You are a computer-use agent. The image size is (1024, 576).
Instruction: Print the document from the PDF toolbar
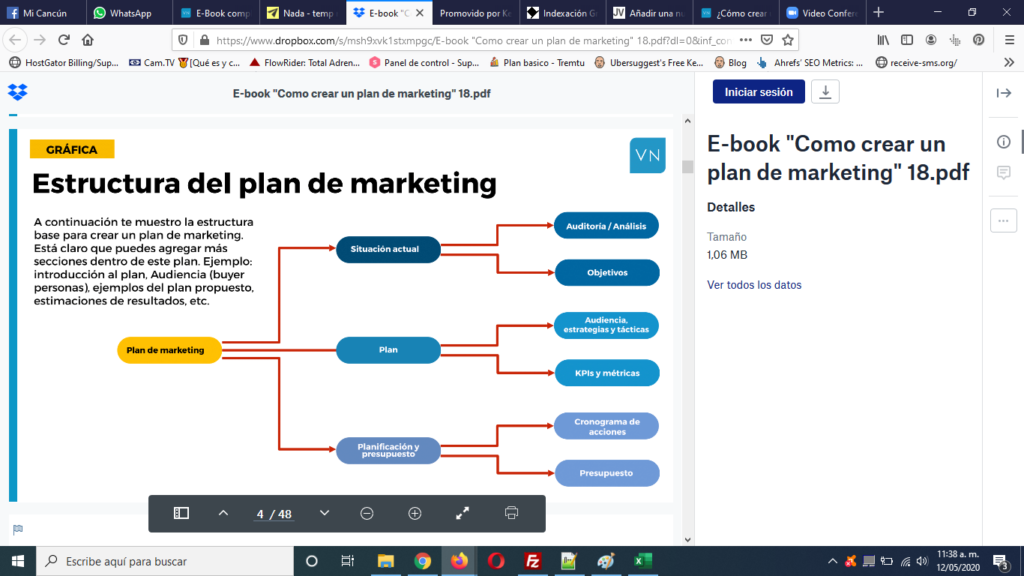point(512,513)
